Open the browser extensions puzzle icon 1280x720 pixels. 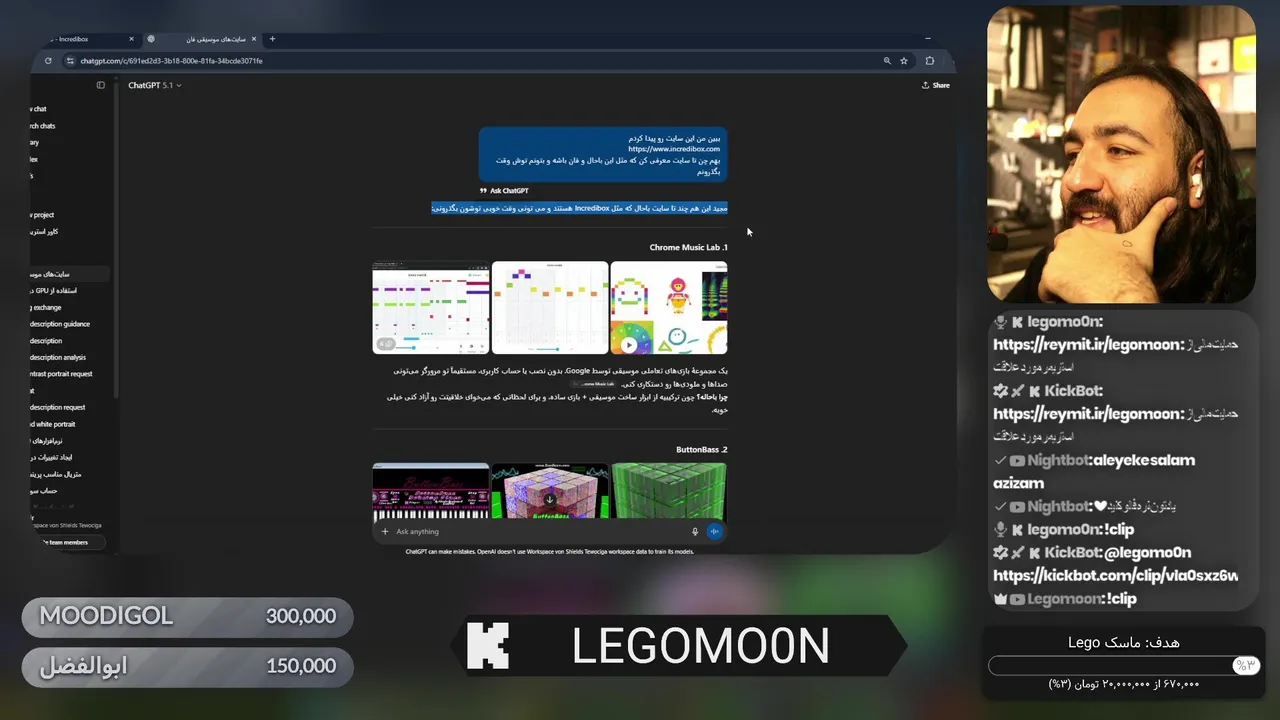pyautogui.click(x=930, y=61)
